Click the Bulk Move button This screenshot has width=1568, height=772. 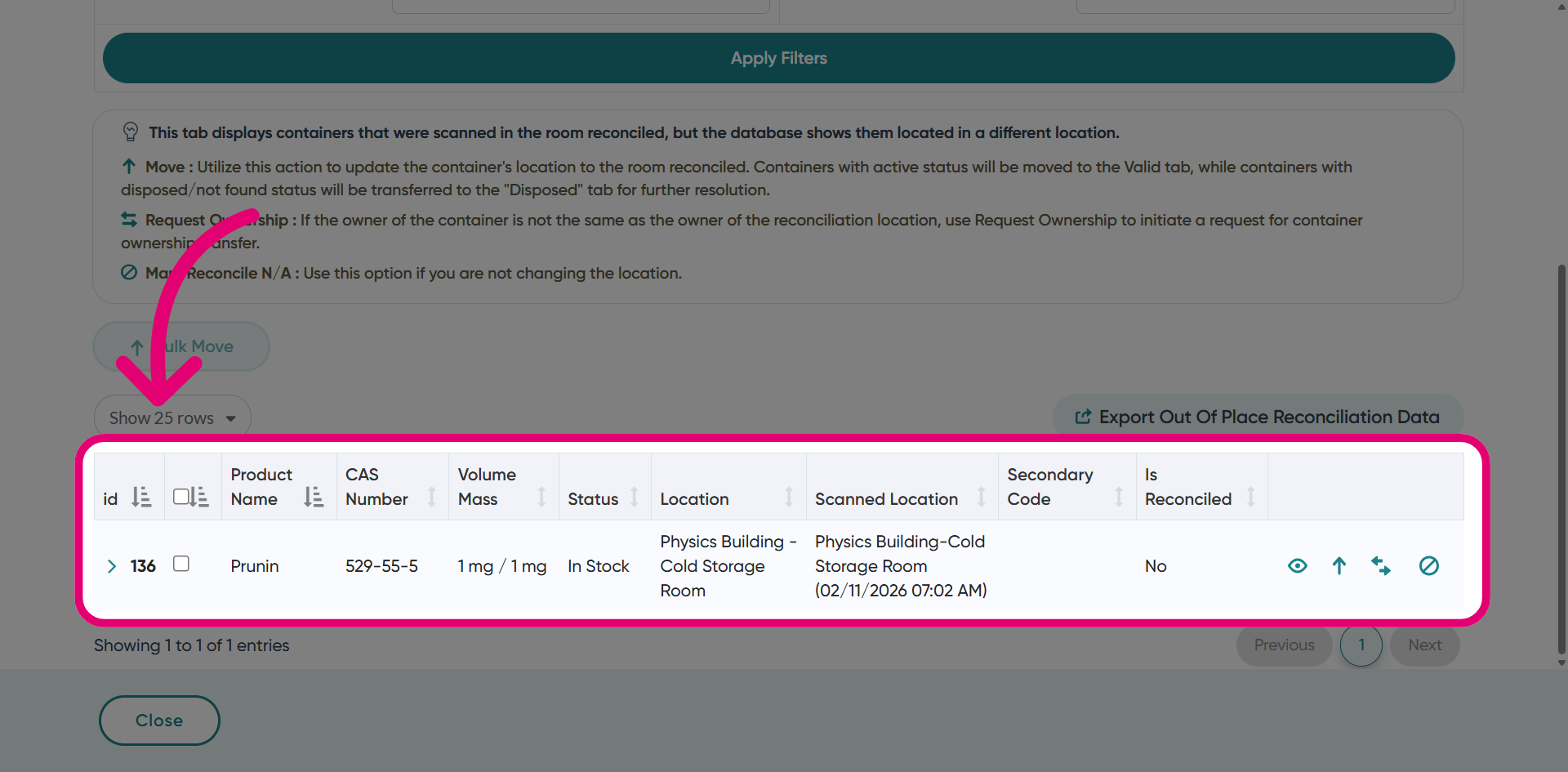tap(181, 346)
